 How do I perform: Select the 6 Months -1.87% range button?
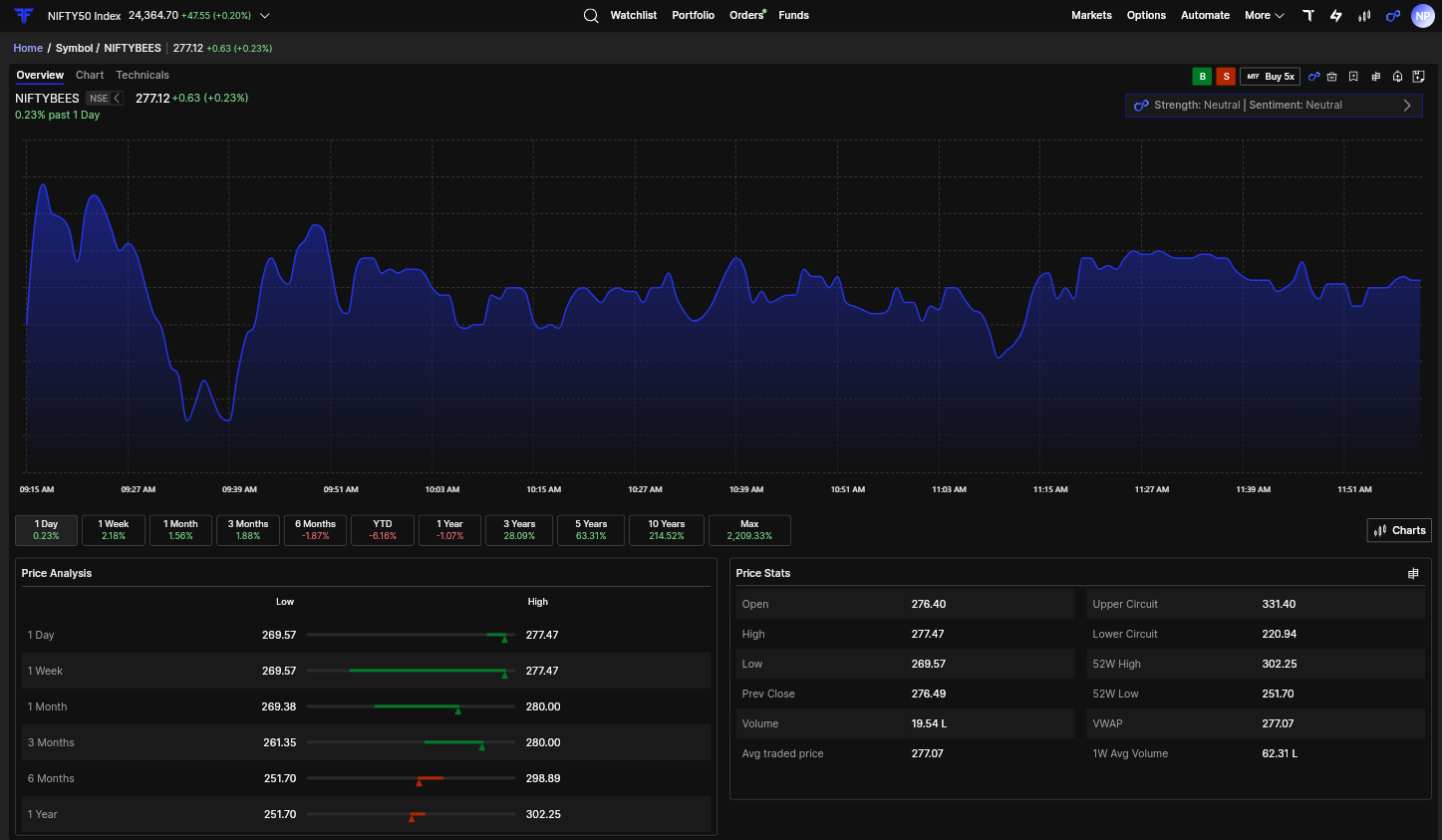click(316, 530)
